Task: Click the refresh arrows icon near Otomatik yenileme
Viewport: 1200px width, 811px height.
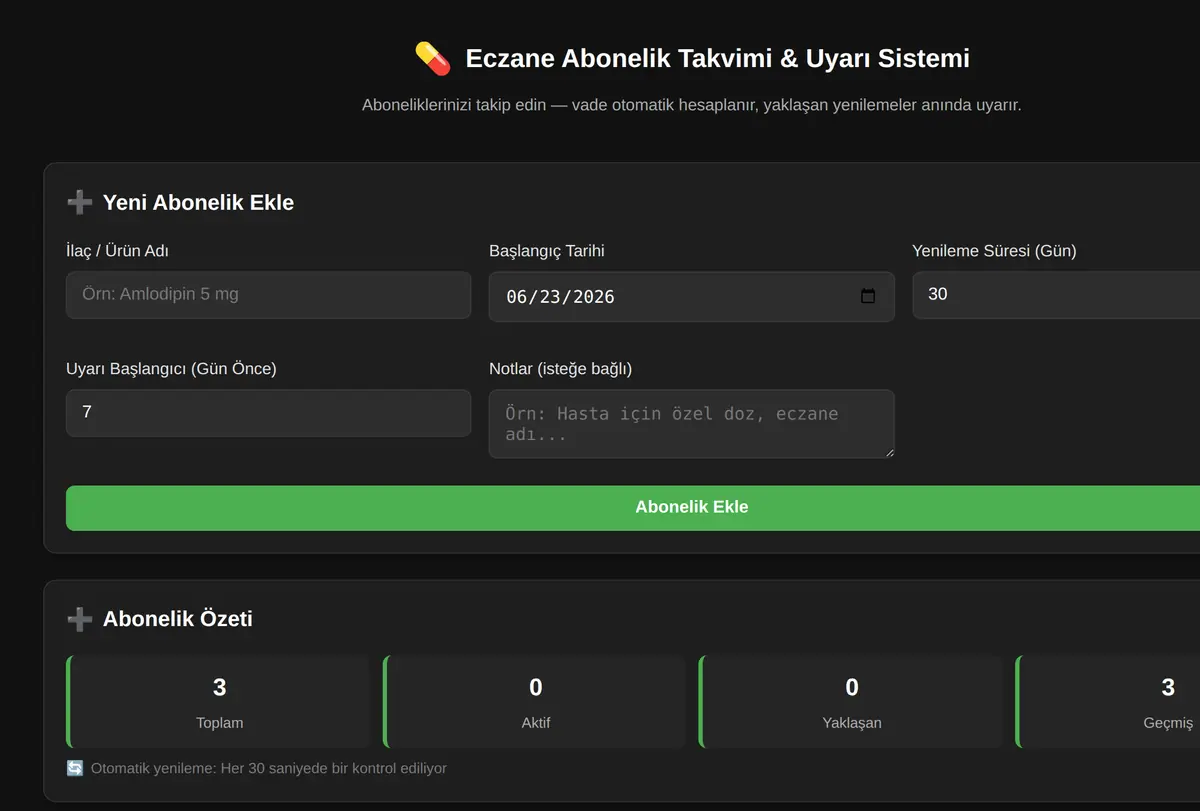Action: click(75, 768)
